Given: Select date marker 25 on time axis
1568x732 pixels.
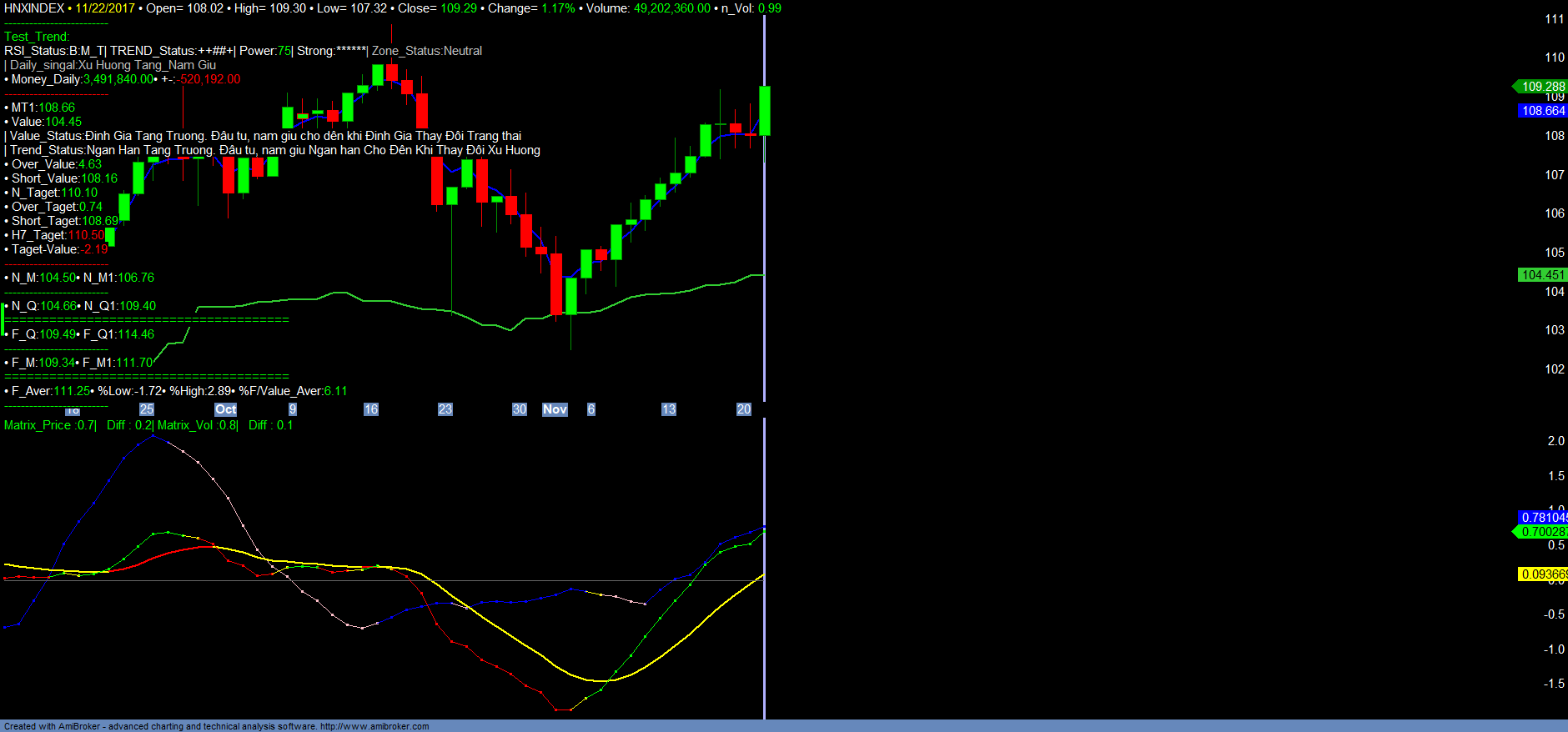Looking at the screenshot, I should [147, 409].
